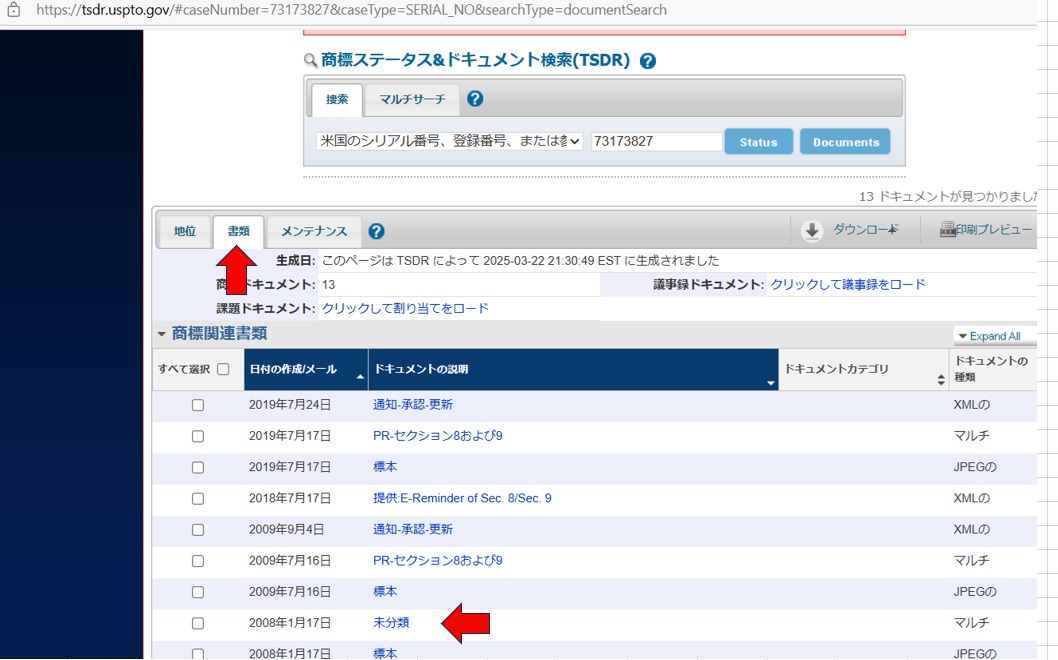The image size is (1058, 660).
Task: Click the magnifier icon beside search title
Action: [x=310, y=61]
